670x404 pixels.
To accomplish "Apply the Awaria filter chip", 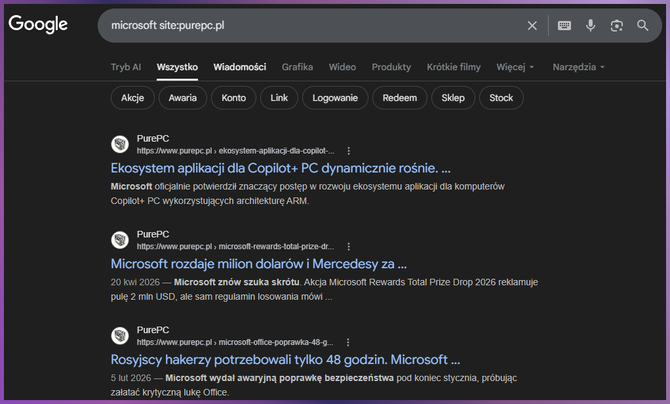I will [182, 98].
